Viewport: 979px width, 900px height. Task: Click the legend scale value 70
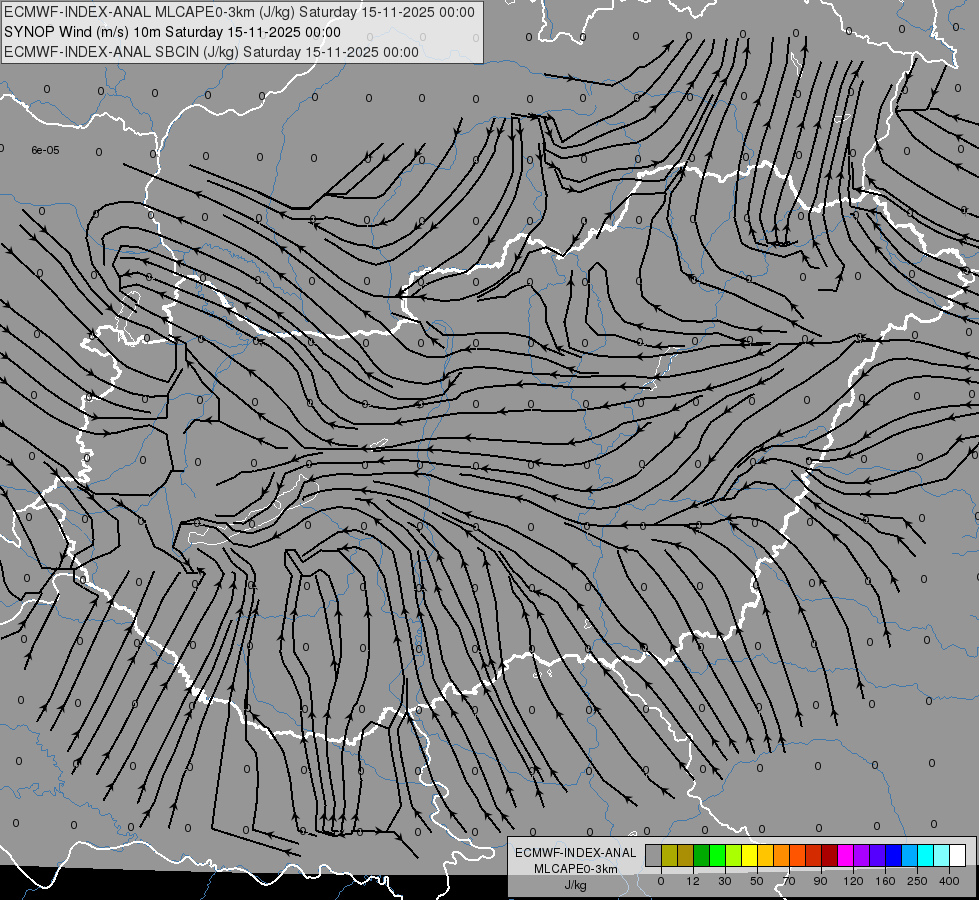click(789, 881)
